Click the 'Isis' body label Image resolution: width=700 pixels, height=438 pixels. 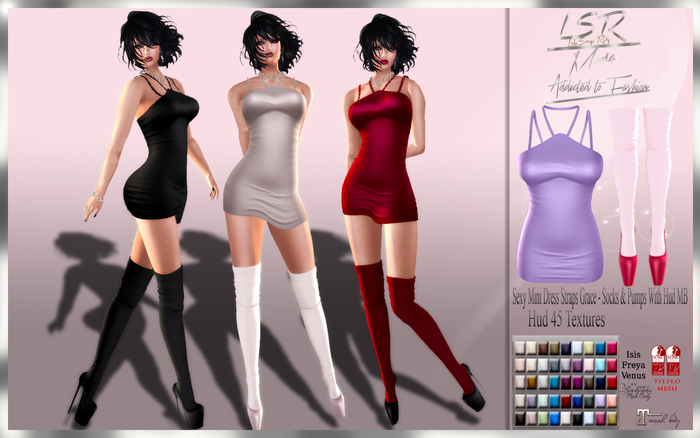point(633,355)
